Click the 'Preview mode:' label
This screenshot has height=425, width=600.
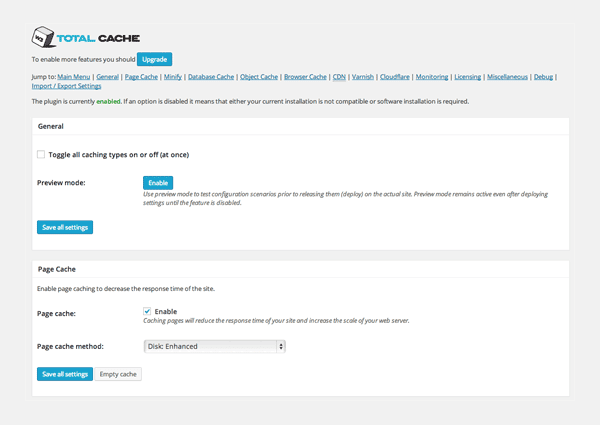[x=61, y=183]
